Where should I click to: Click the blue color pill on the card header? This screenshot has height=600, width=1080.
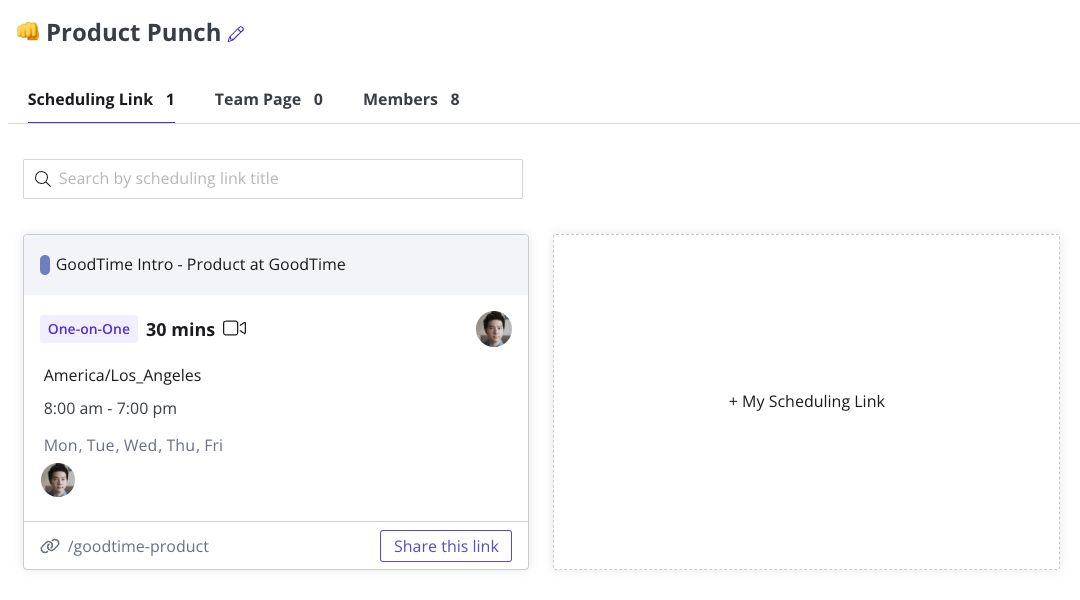point(45,265)
